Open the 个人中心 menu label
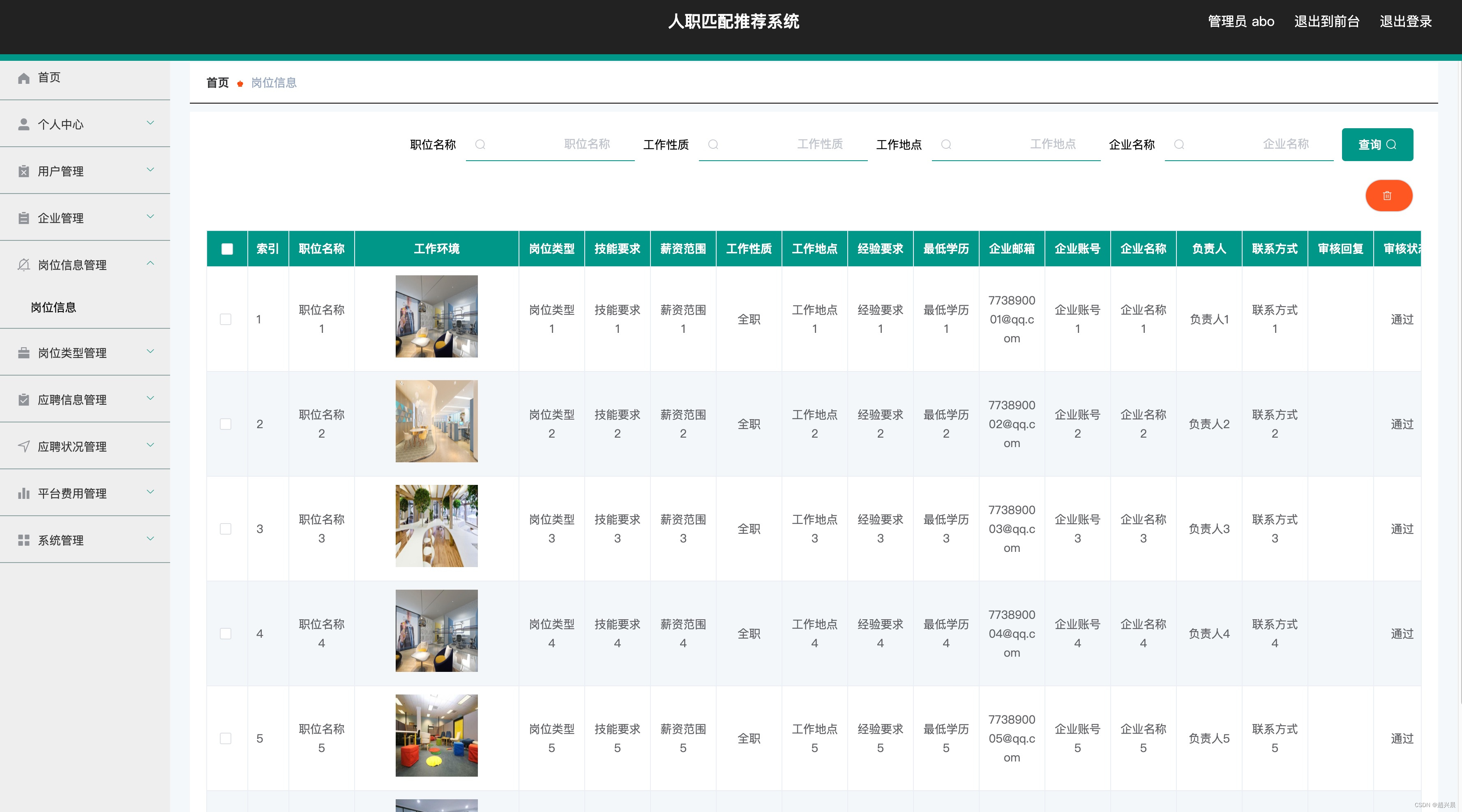 (x=61, y=124)
